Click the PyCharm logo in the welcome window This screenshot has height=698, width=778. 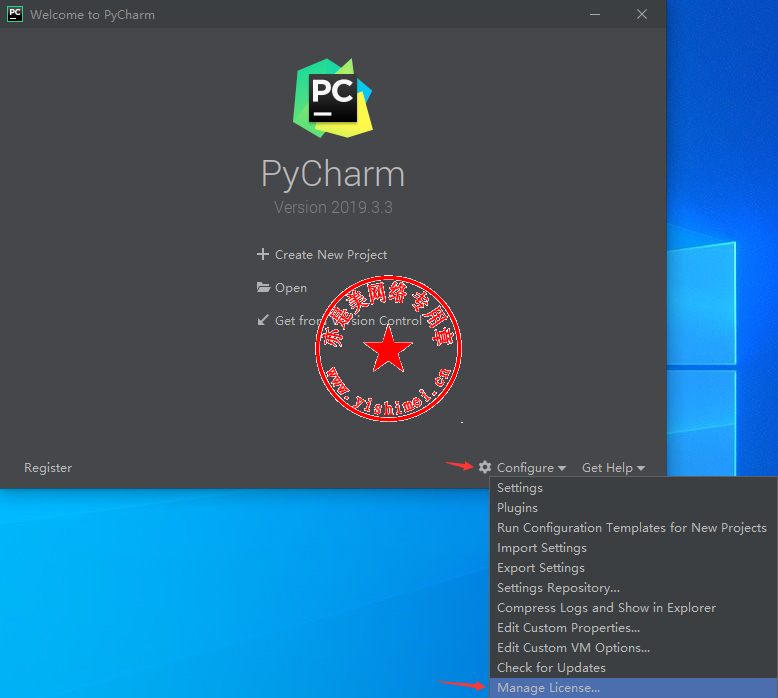coord(332,98)
